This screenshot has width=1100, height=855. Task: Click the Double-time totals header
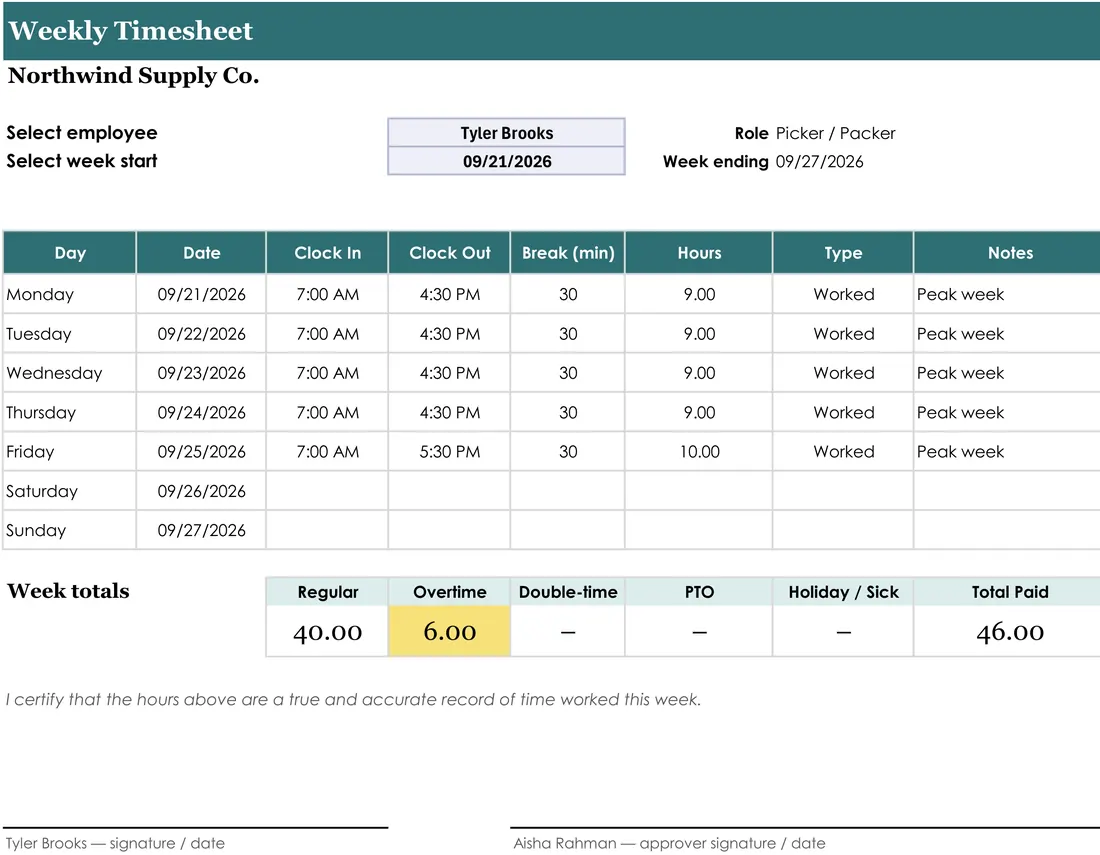coord(568,592)
